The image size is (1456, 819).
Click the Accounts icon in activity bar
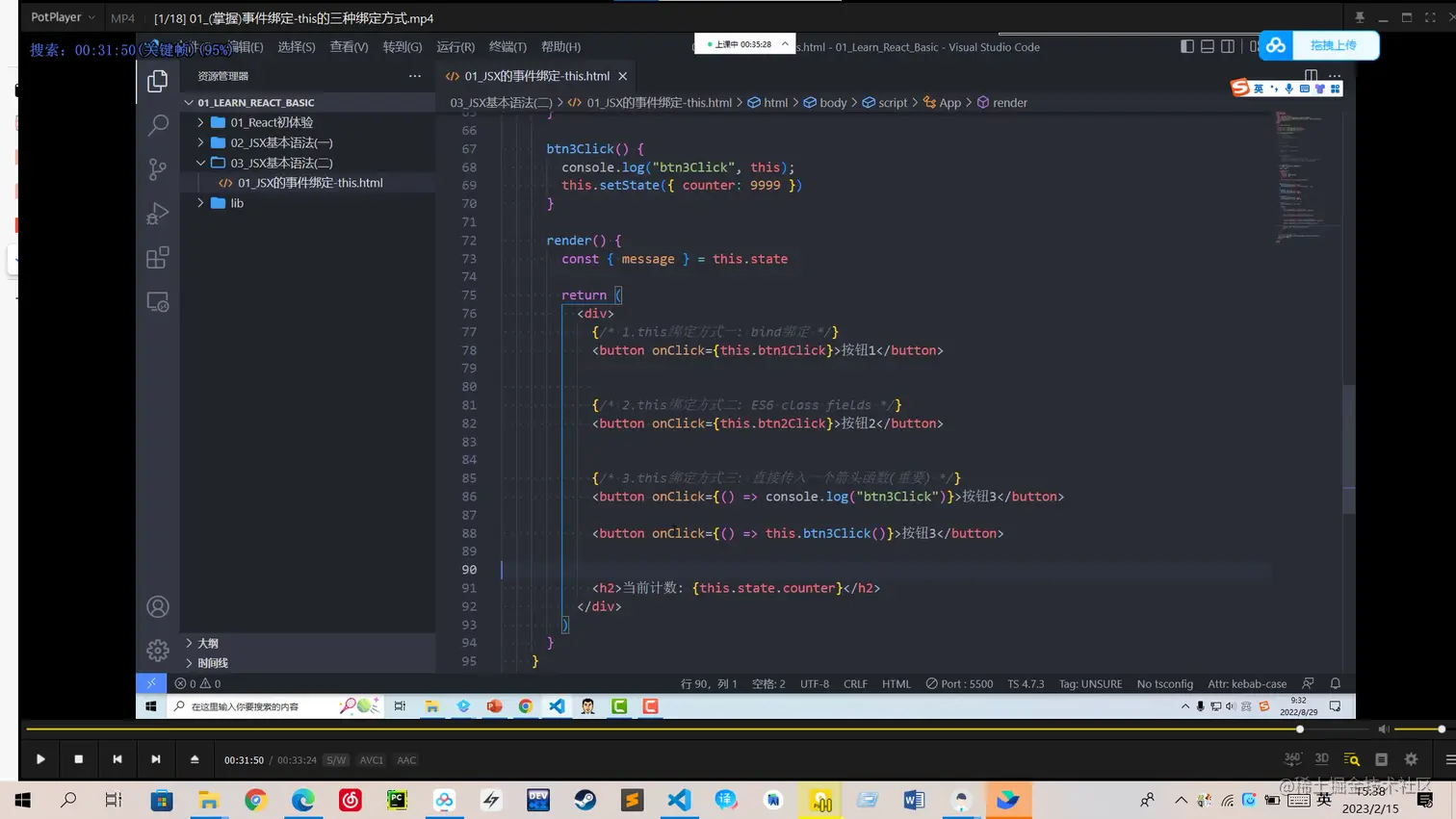(158, 607)
